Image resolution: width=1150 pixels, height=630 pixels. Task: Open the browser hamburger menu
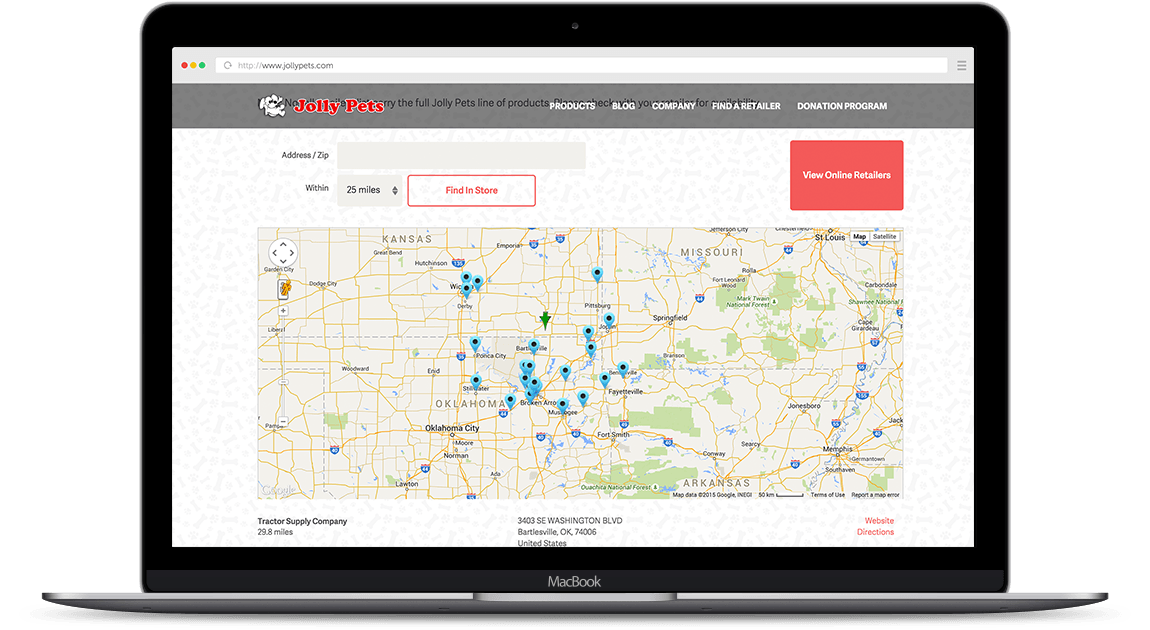(x=962, y=65)
